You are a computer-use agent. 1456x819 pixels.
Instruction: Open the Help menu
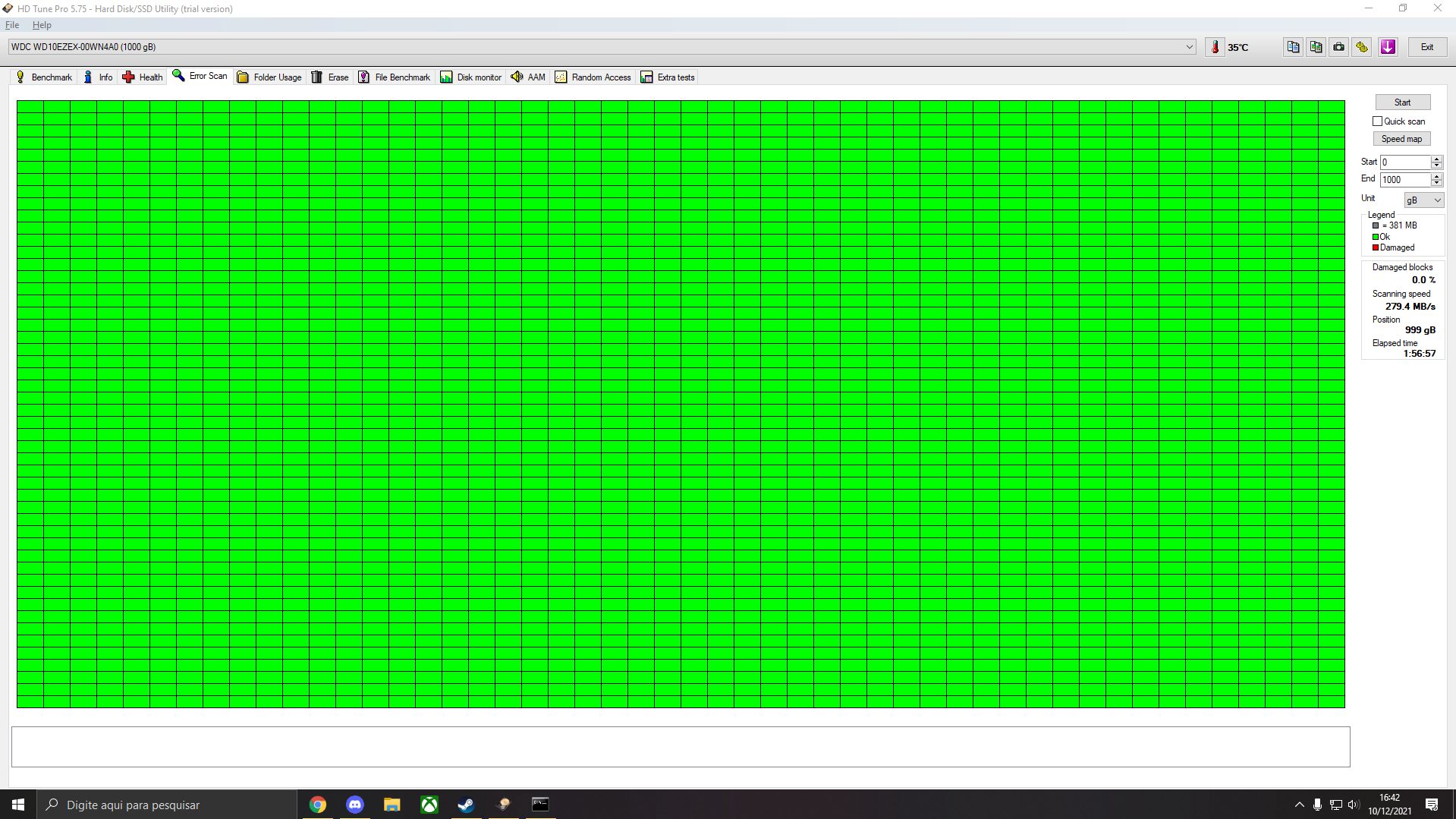click(x=42, y=25)
